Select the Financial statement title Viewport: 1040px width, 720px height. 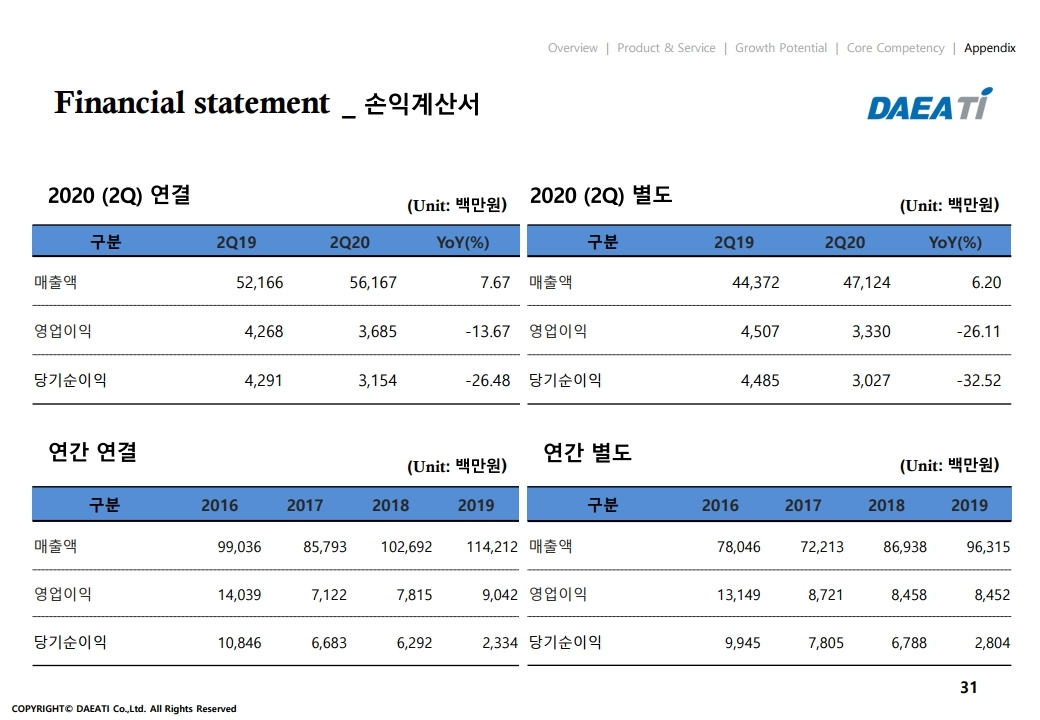pyautogui.click(x=267, y=103)
